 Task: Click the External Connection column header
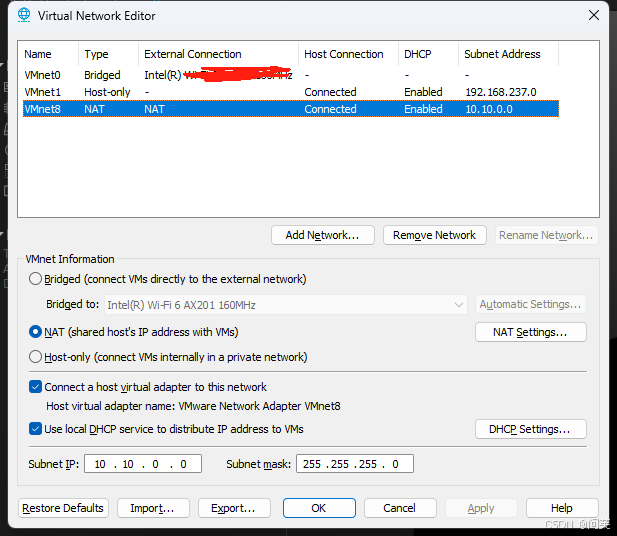218,54
